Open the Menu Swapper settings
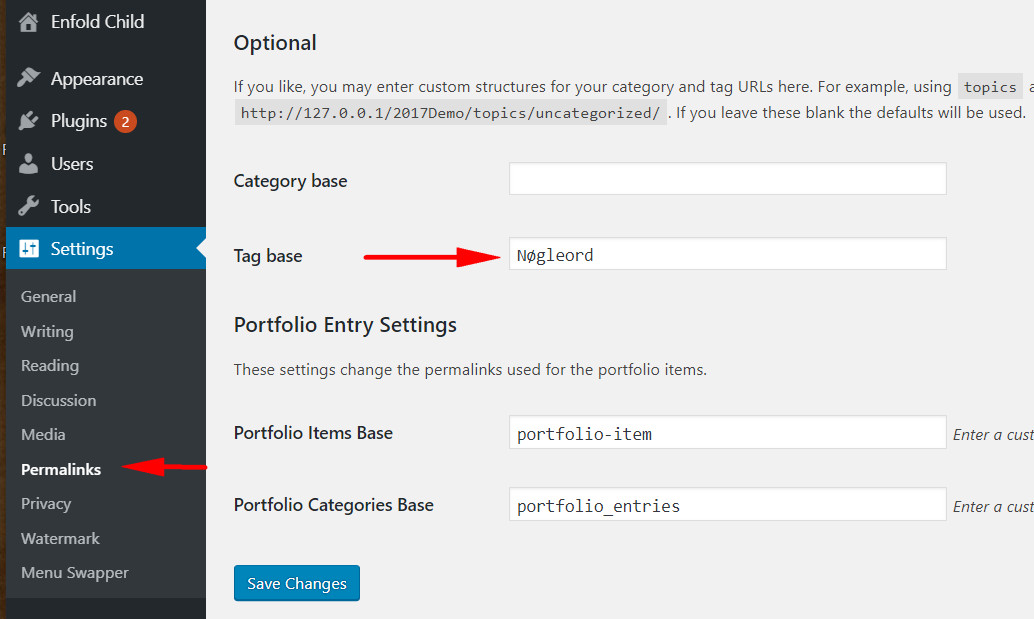This screenshot has height=619, width=1034. pyautogui.click(x=75, y=573)
